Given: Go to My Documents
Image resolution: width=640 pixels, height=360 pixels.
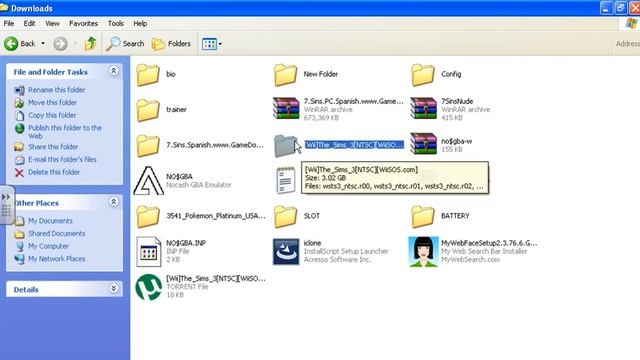Looking at the screenshot, I should [x=50, y=221].
